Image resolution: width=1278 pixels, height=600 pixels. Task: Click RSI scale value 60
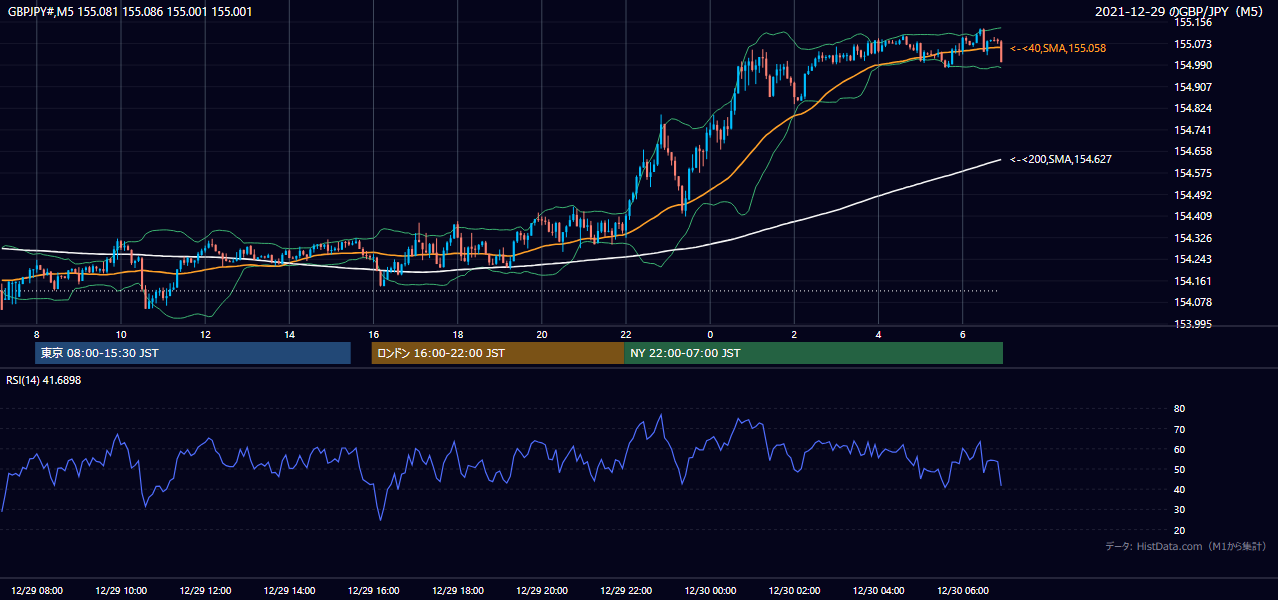(x=1180, y=449)
